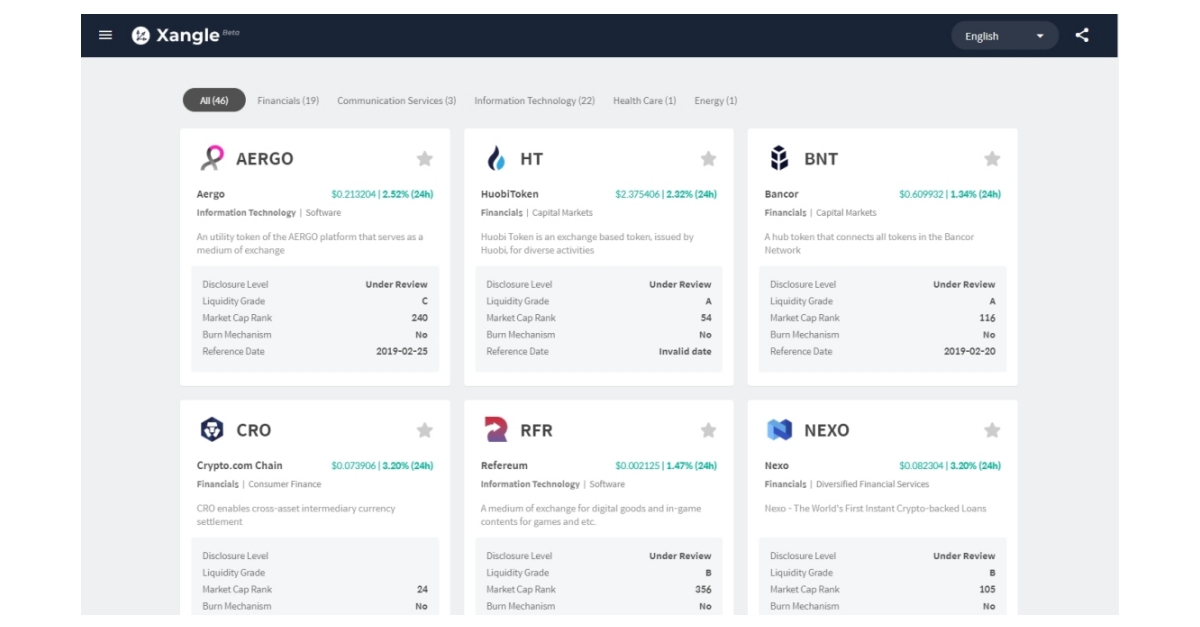Expand the hamburger navigation menu
Viewport: 1200px width, 627px height.
[105, 34]
